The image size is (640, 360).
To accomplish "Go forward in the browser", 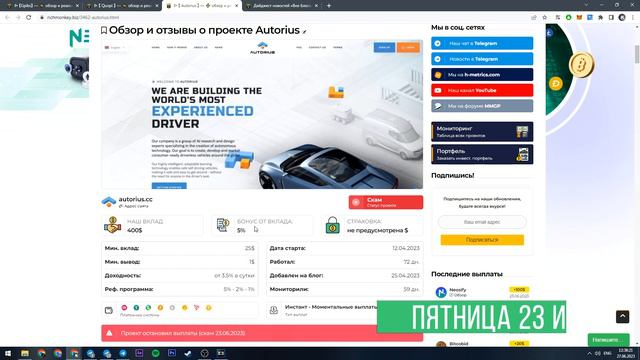I will coord(18,18).
